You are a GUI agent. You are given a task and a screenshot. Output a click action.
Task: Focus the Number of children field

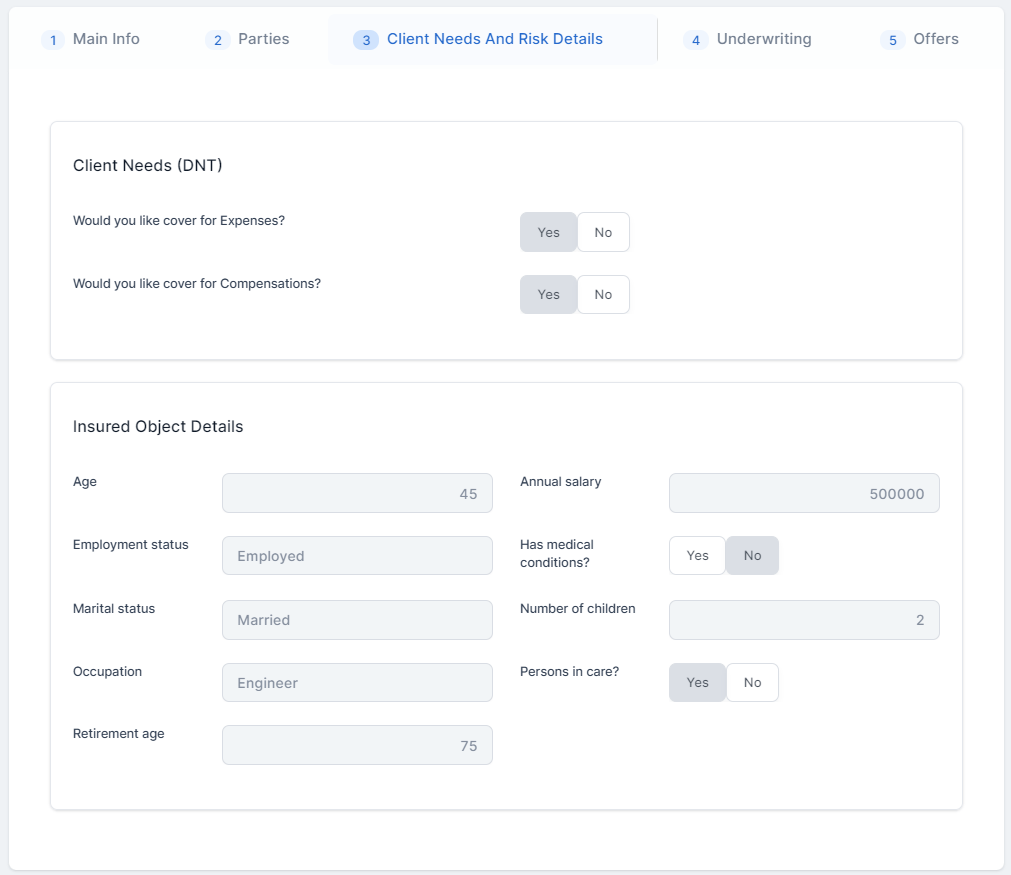(804, 620)
